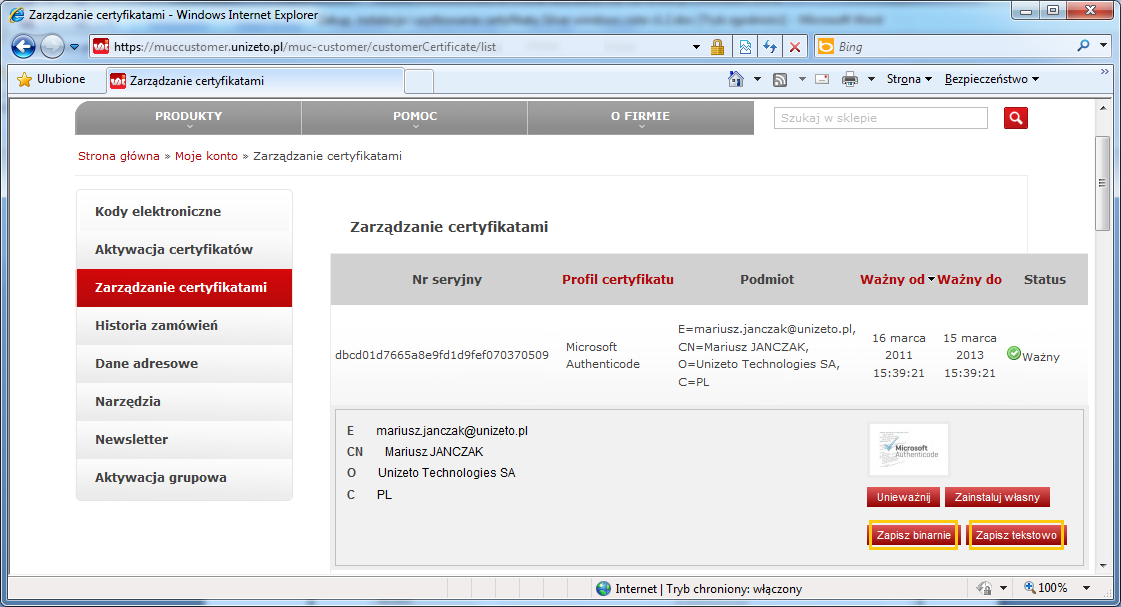Sort by Ważny do column header
The width and height of the screenshot is (1121, 607).
pyautogui.click(x=969, y=280)
